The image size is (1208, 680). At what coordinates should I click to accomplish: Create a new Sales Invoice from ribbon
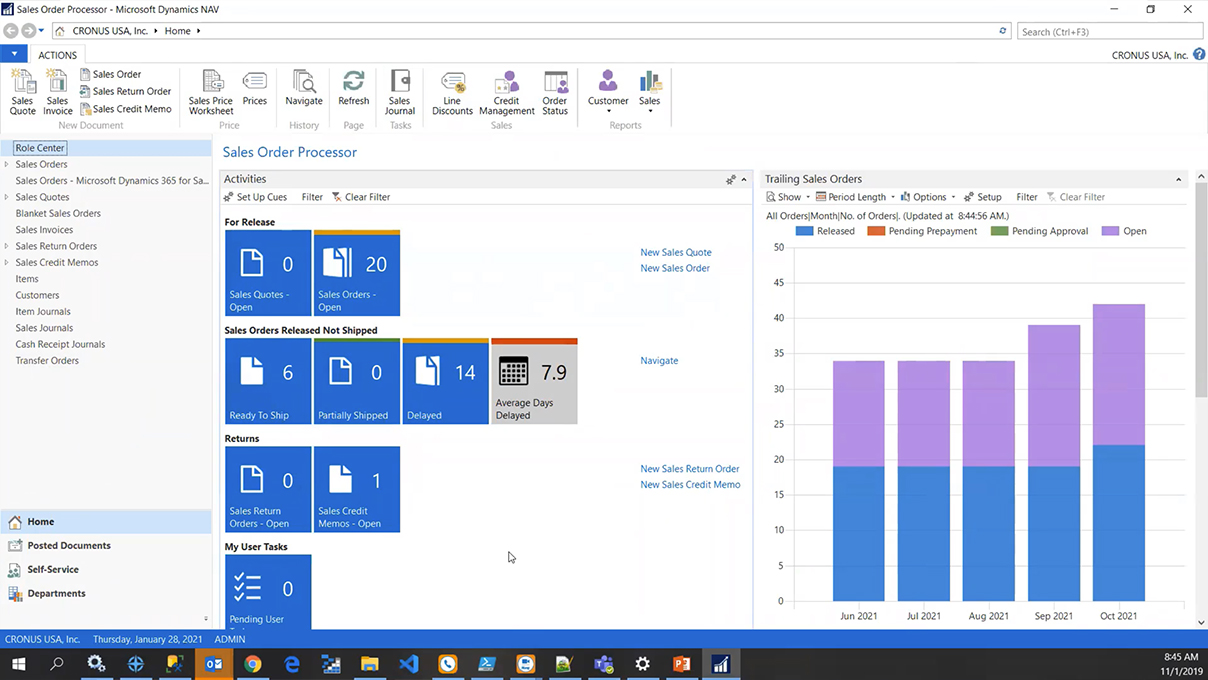tap(58, 93)
